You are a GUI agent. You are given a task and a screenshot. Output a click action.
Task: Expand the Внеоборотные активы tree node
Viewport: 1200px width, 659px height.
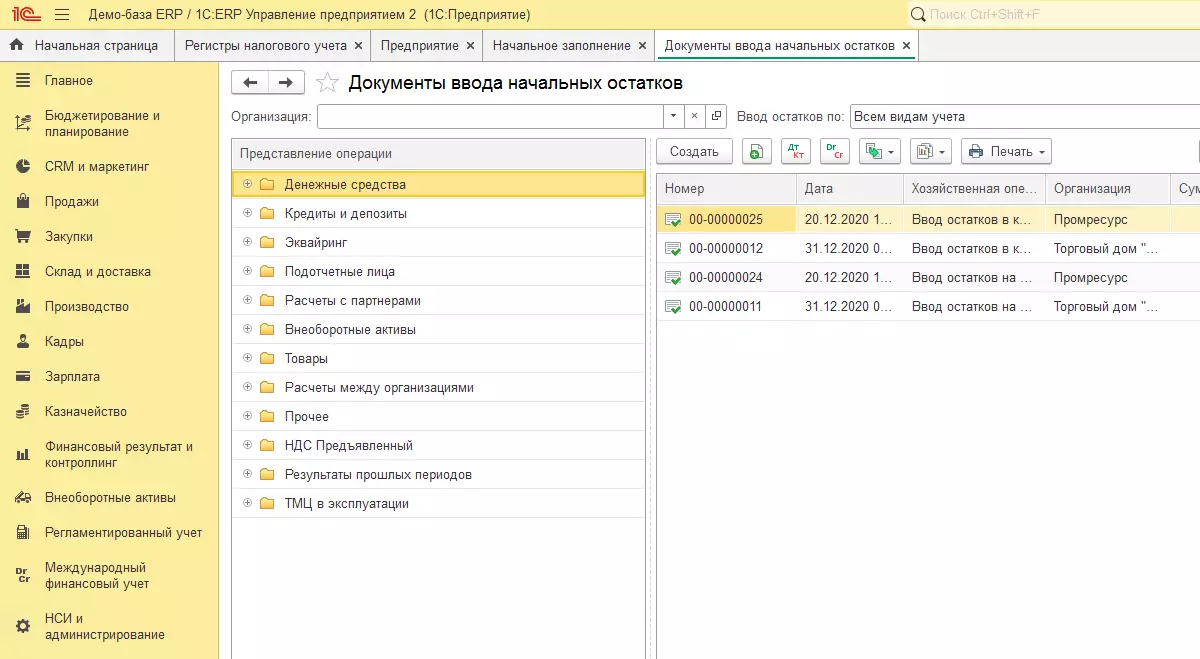(247, 329)
